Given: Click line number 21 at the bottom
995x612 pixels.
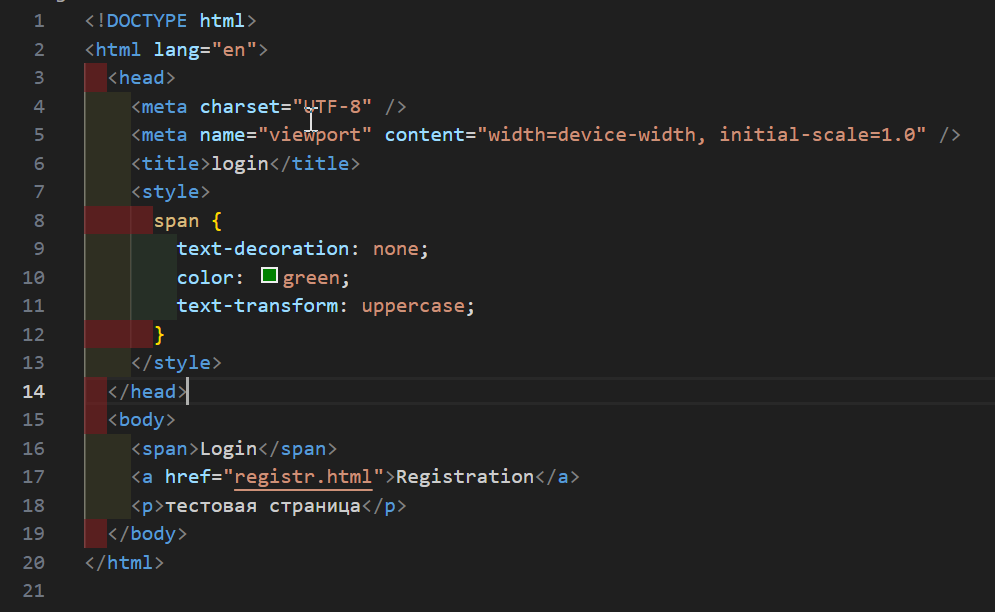Looking at the screenshot, I should (33, 591).
